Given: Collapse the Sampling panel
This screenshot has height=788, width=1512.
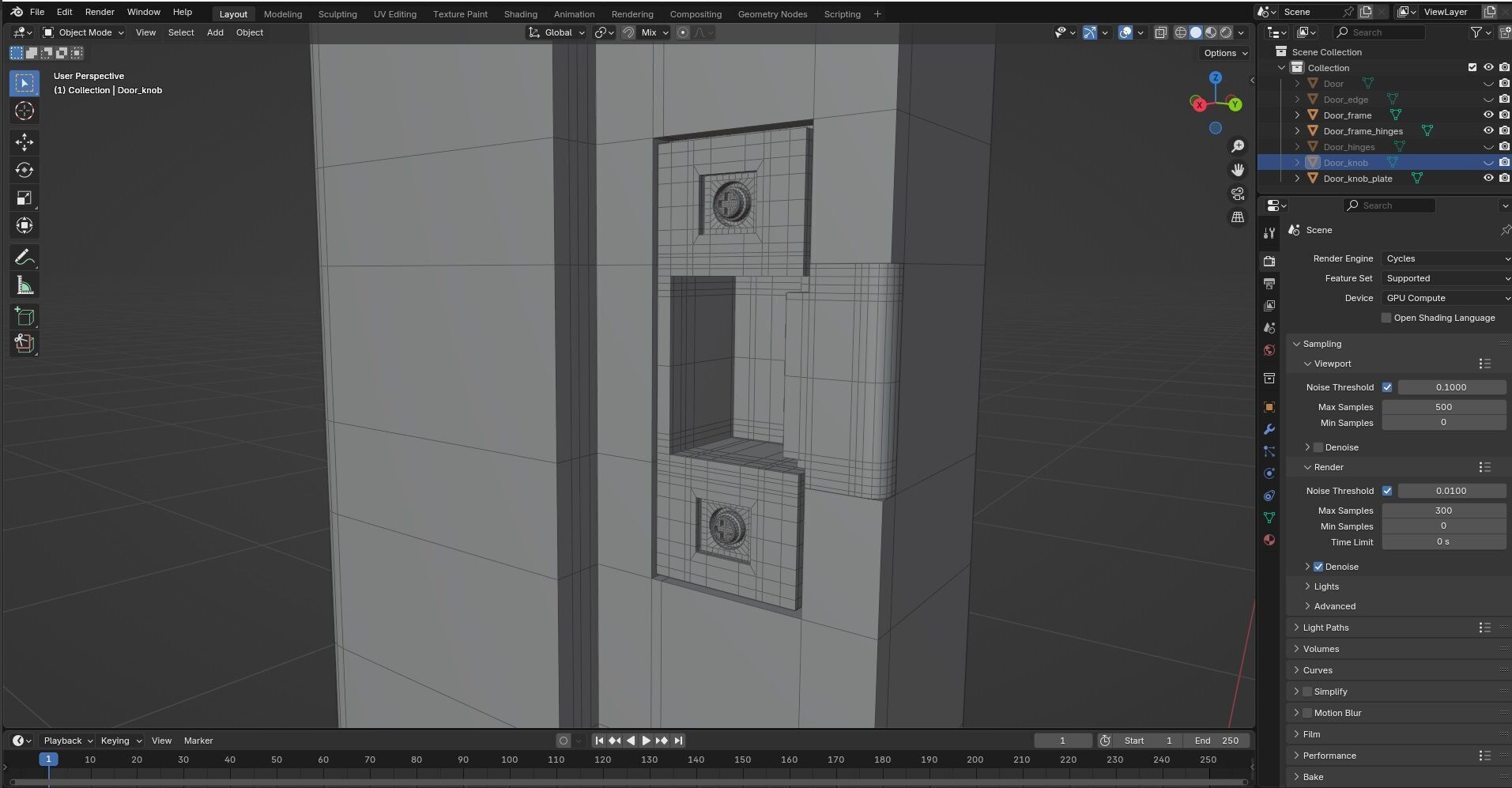Looking at the screenshot, I should pos(1322,344).
